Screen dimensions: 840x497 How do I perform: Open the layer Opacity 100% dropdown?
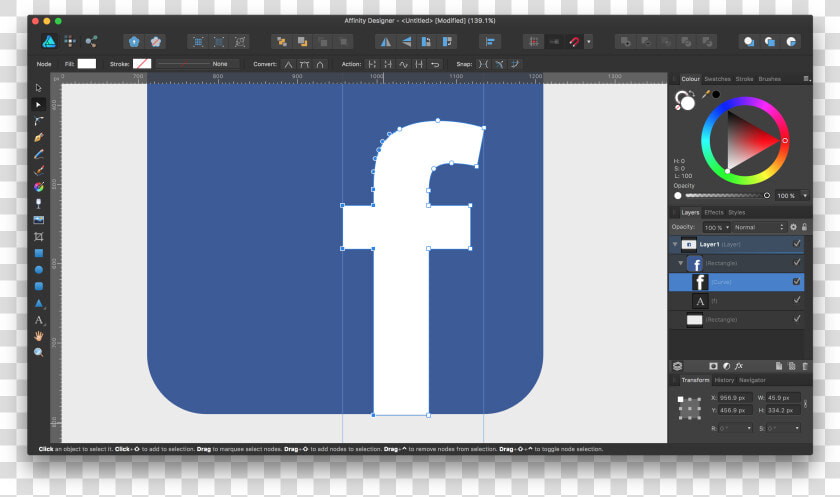point(717,228)
